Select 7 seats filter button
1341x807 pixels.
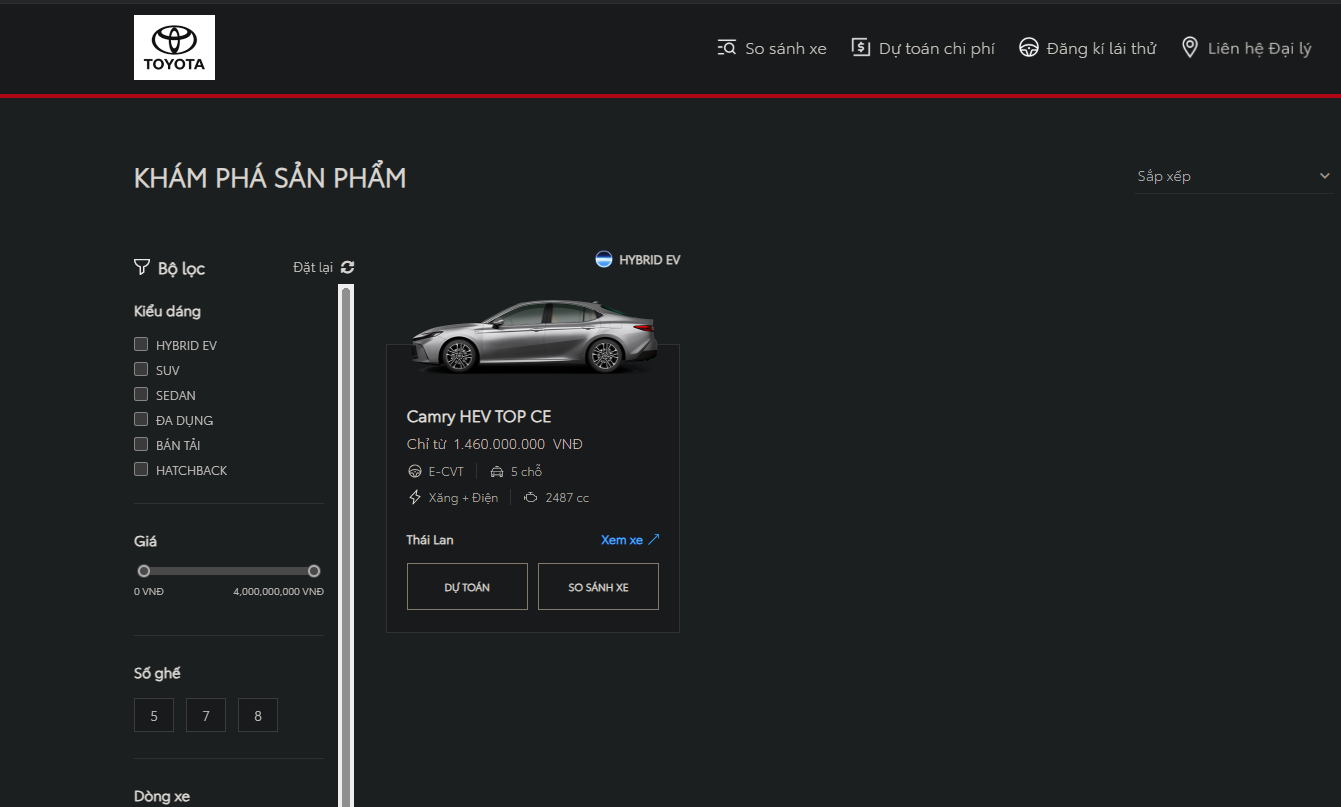click(206, 715)
